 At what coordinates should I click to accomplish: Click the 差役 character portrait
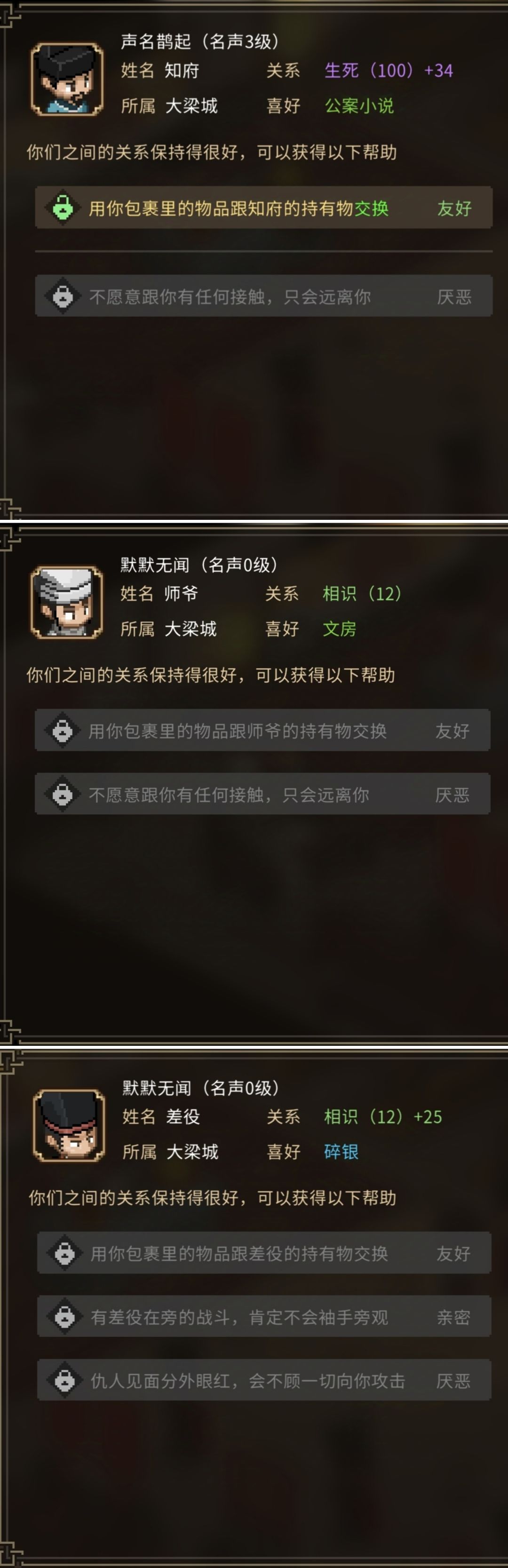click(x=69, y=1125)
